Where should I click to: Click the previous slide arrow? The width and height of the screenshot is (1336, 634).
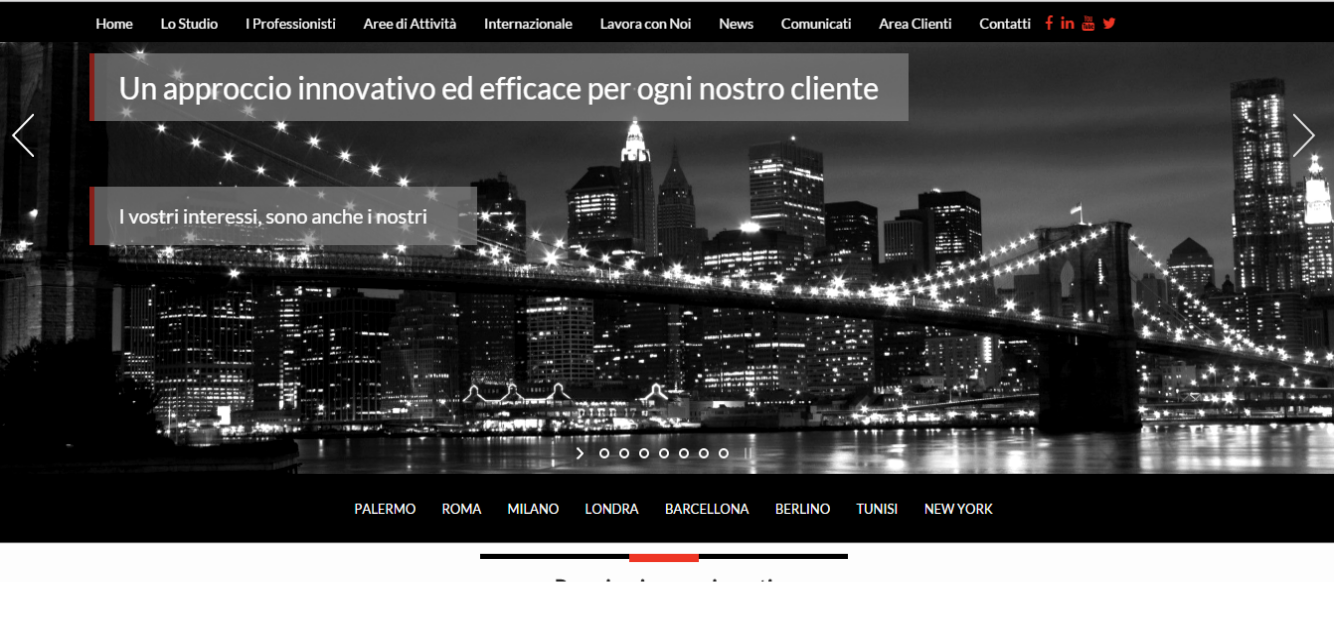[23, 135]
